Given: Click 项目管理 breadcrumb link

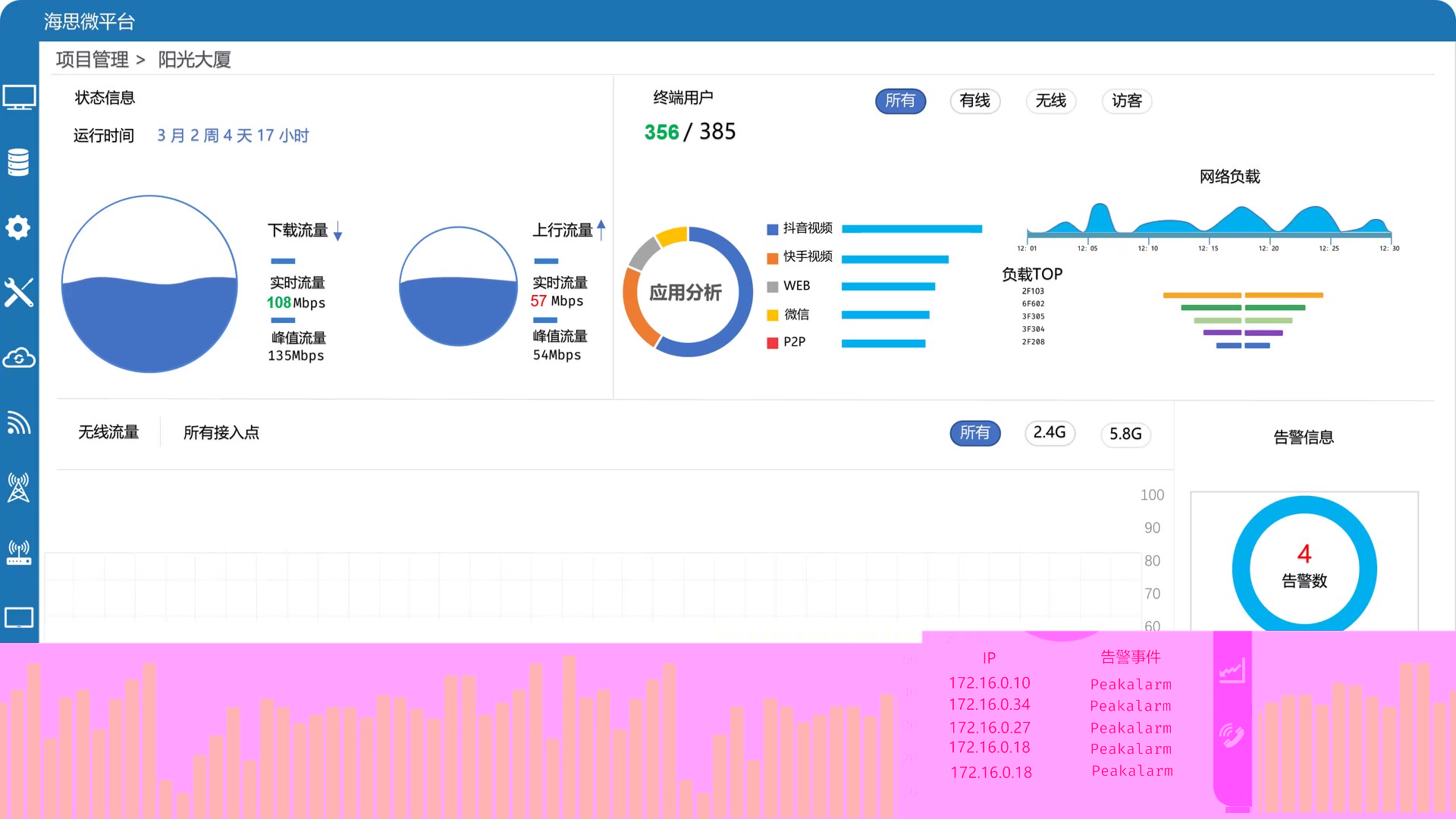Looking at the screenshot, I should pyautogui.click(x=93, y=60).
